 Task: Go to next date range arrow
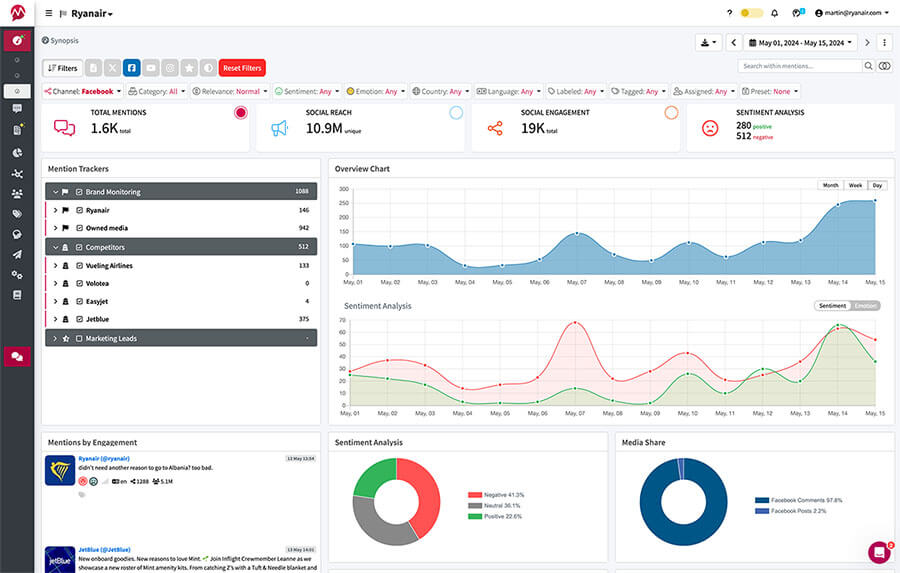[867, 42]
